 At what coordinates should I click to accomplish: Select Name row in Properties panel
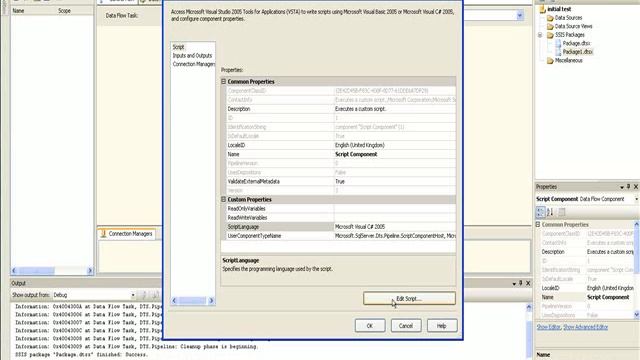click(587, 297)
